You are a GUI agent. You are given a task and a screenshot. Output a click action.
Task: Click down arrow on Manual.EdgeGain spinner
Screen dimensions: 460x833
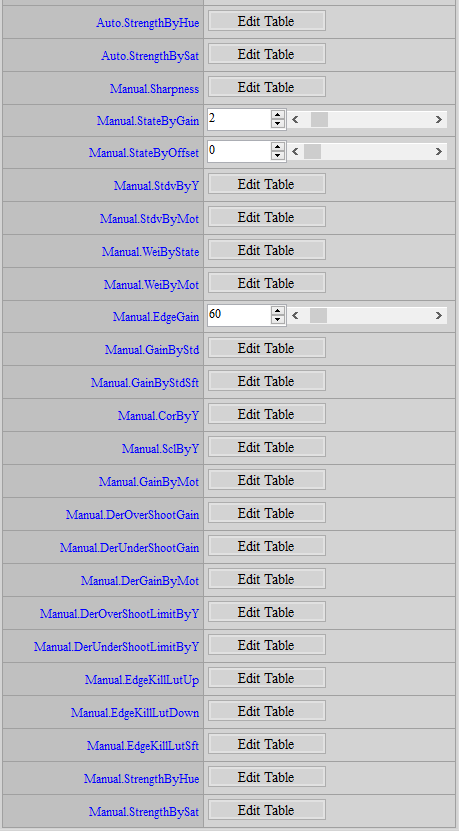click(278, 320)
